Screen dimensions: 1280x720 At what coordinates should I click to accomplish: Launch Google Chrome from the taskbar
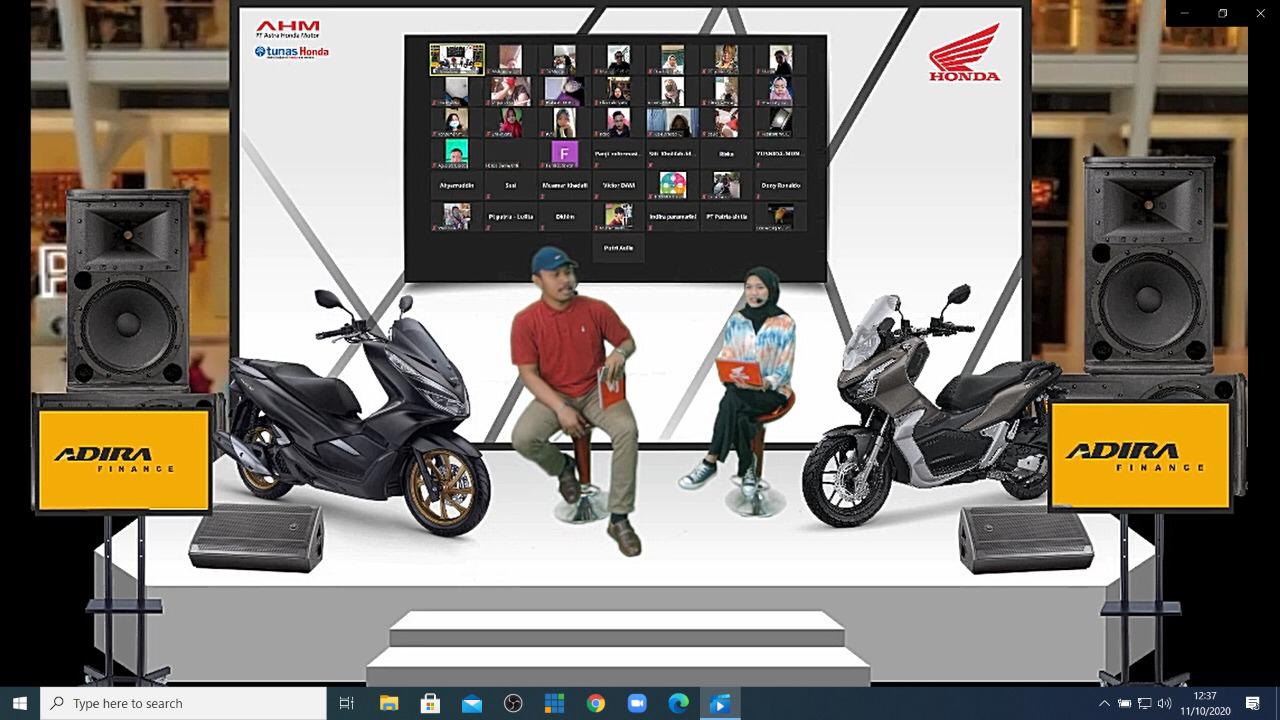click(596, 703)
